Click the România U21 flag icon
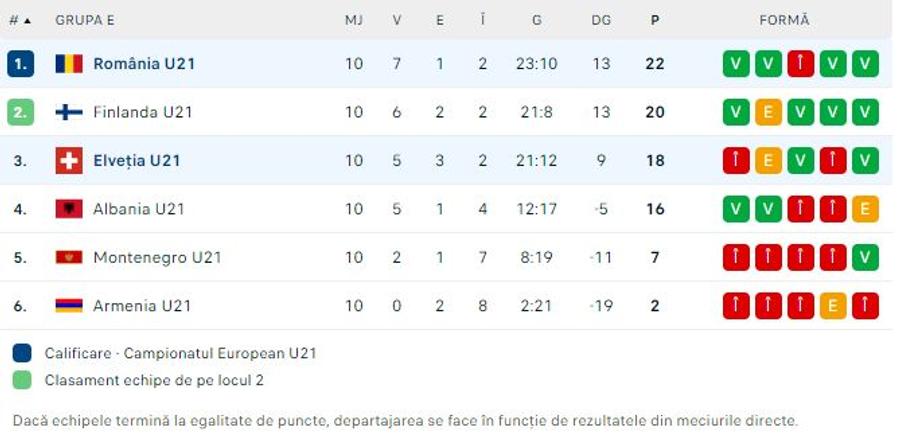900x443 pixels. tap(69, 64)
